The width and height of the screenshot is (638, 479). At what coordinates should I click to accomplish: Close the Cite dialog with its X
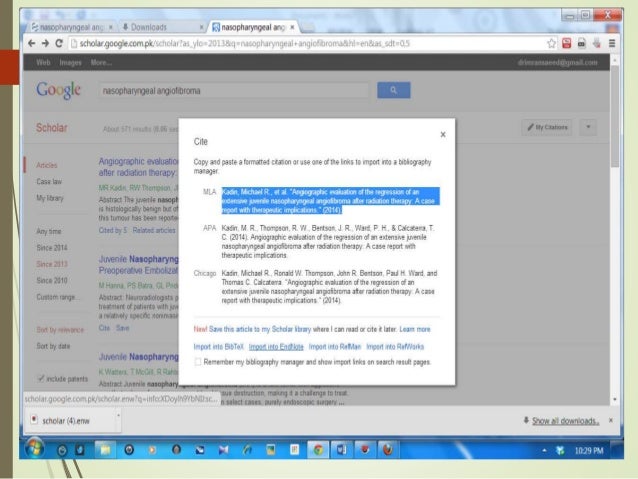(443, 134)
